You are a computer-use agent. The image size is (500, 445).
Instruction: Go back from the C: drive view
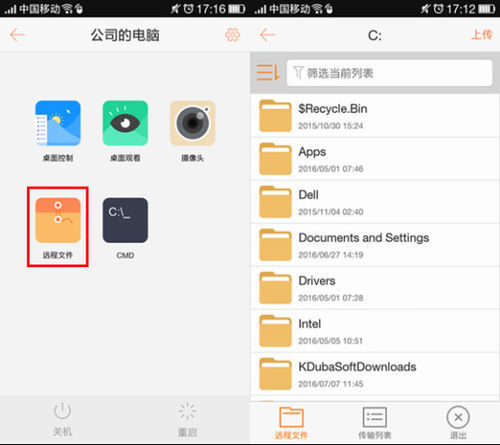point(267,35)
